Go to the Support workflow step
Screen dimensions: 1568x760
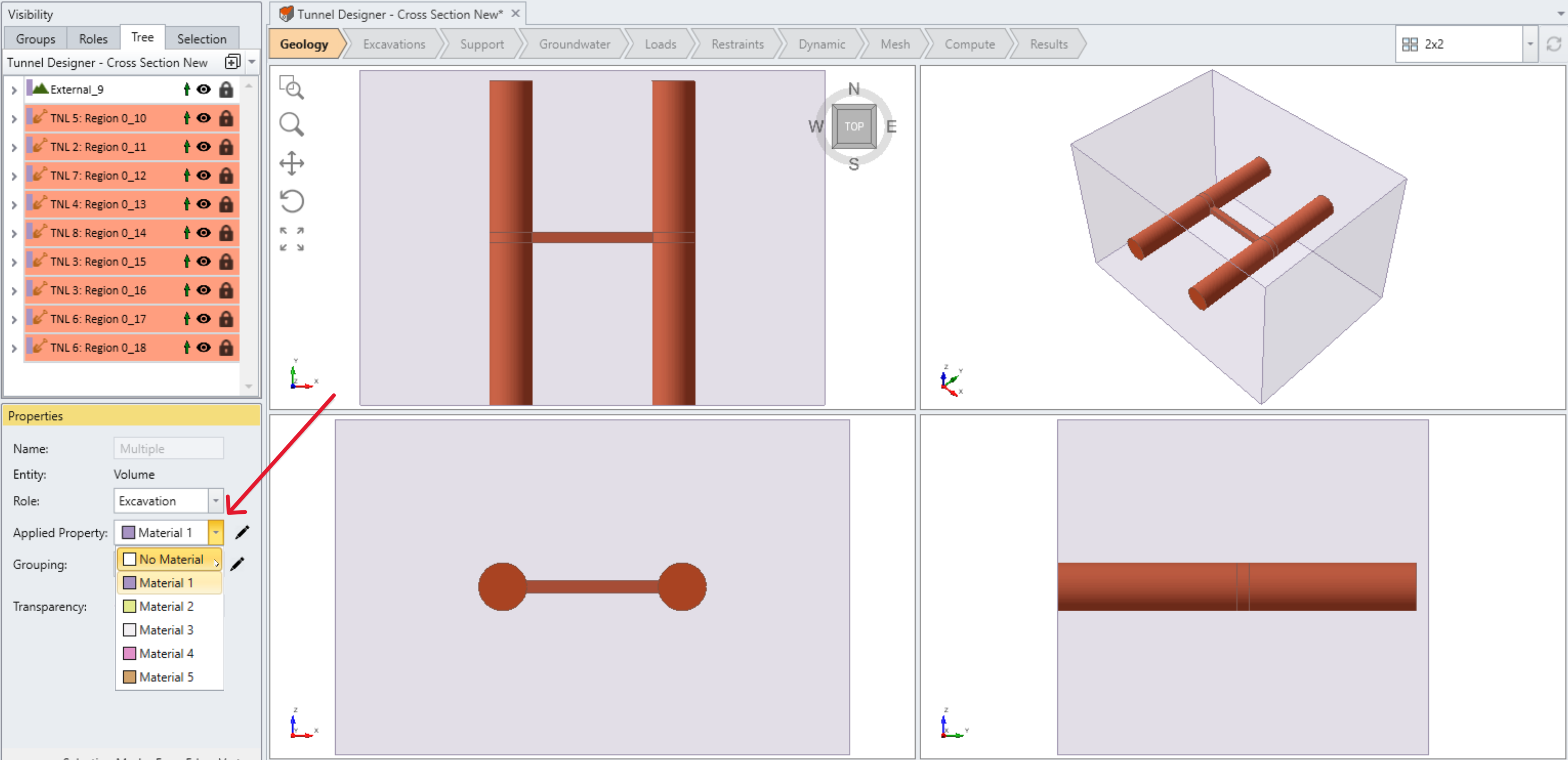[482, 44]
